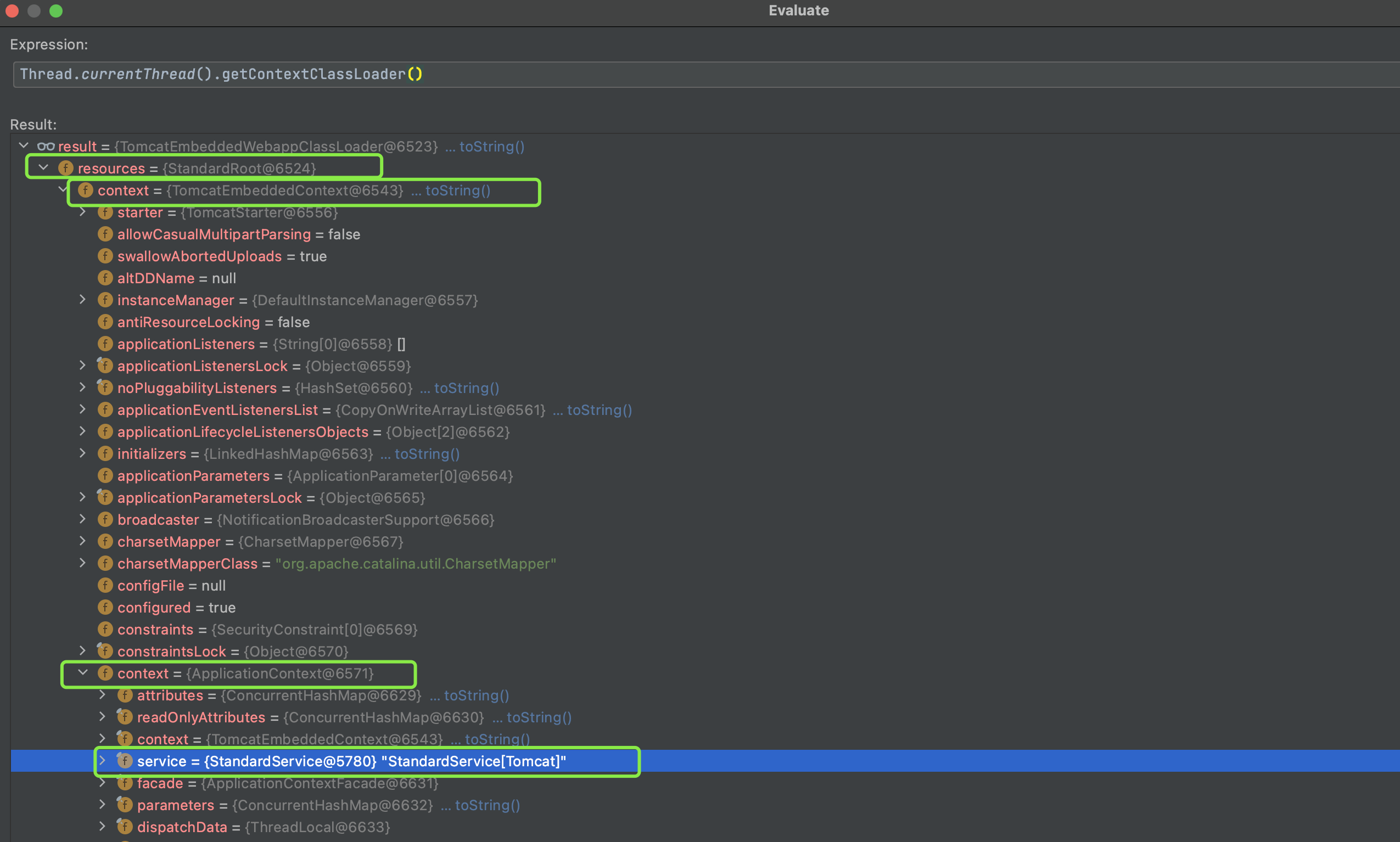This screenshot has height=842, width=1400.
Task: Click the field icon beside starter
Action: coord(105,212)
